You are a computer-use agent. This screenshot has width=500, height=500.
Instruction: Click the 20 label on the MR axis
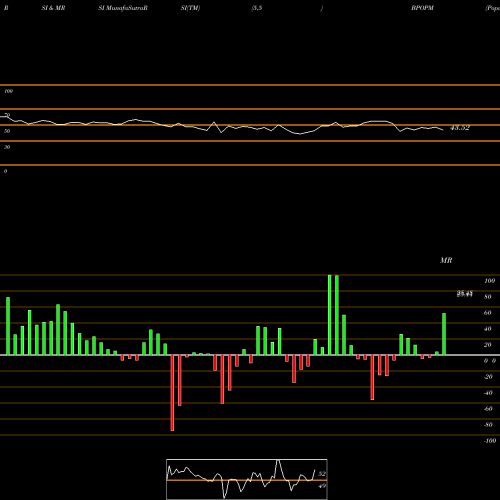(x=488, y=345)
